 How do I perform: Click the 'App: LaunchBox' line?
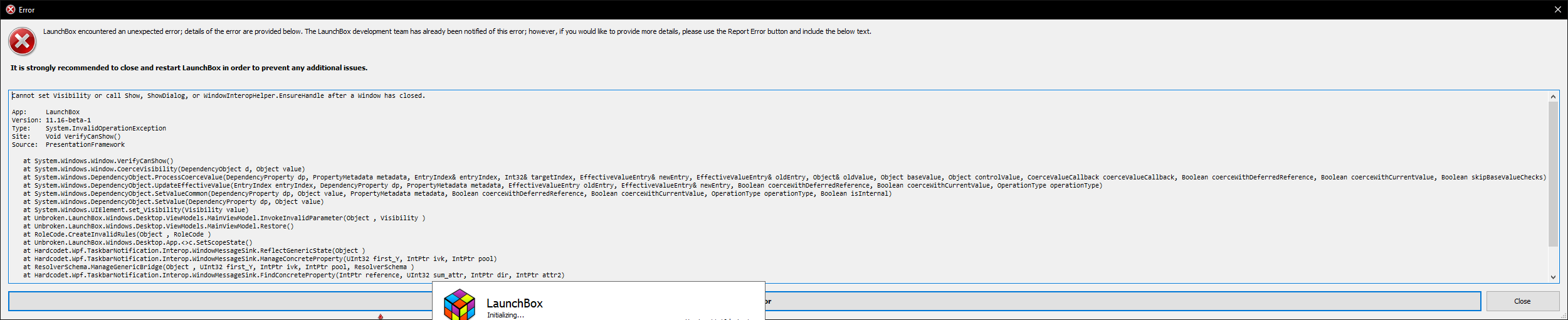point(46,112)
